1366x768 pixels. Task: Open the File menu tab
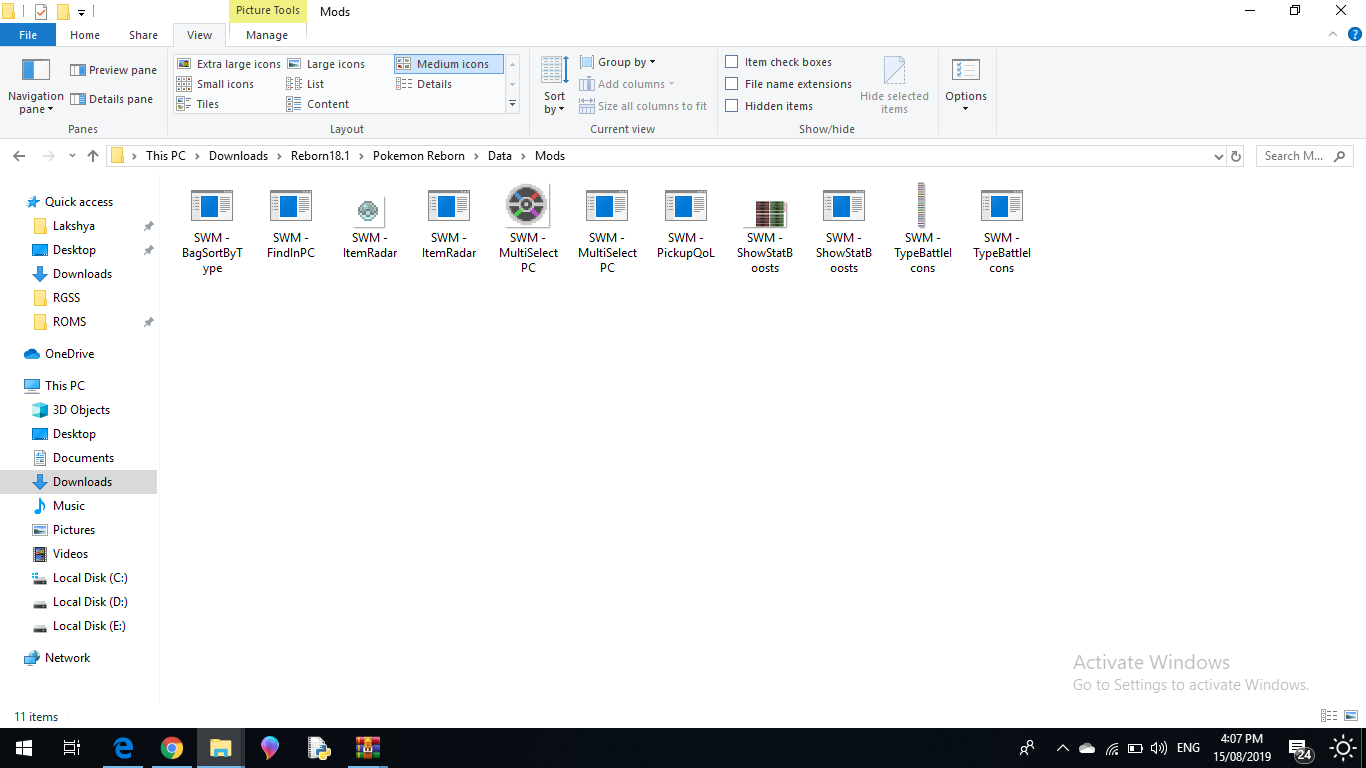tap(28, 35)
